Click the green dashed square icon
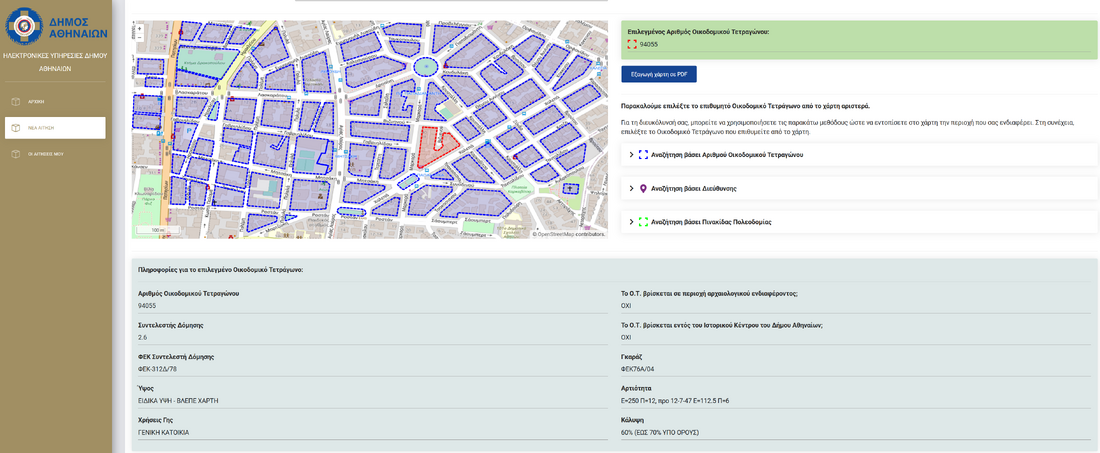The image size is (1100, 453). 643,222
